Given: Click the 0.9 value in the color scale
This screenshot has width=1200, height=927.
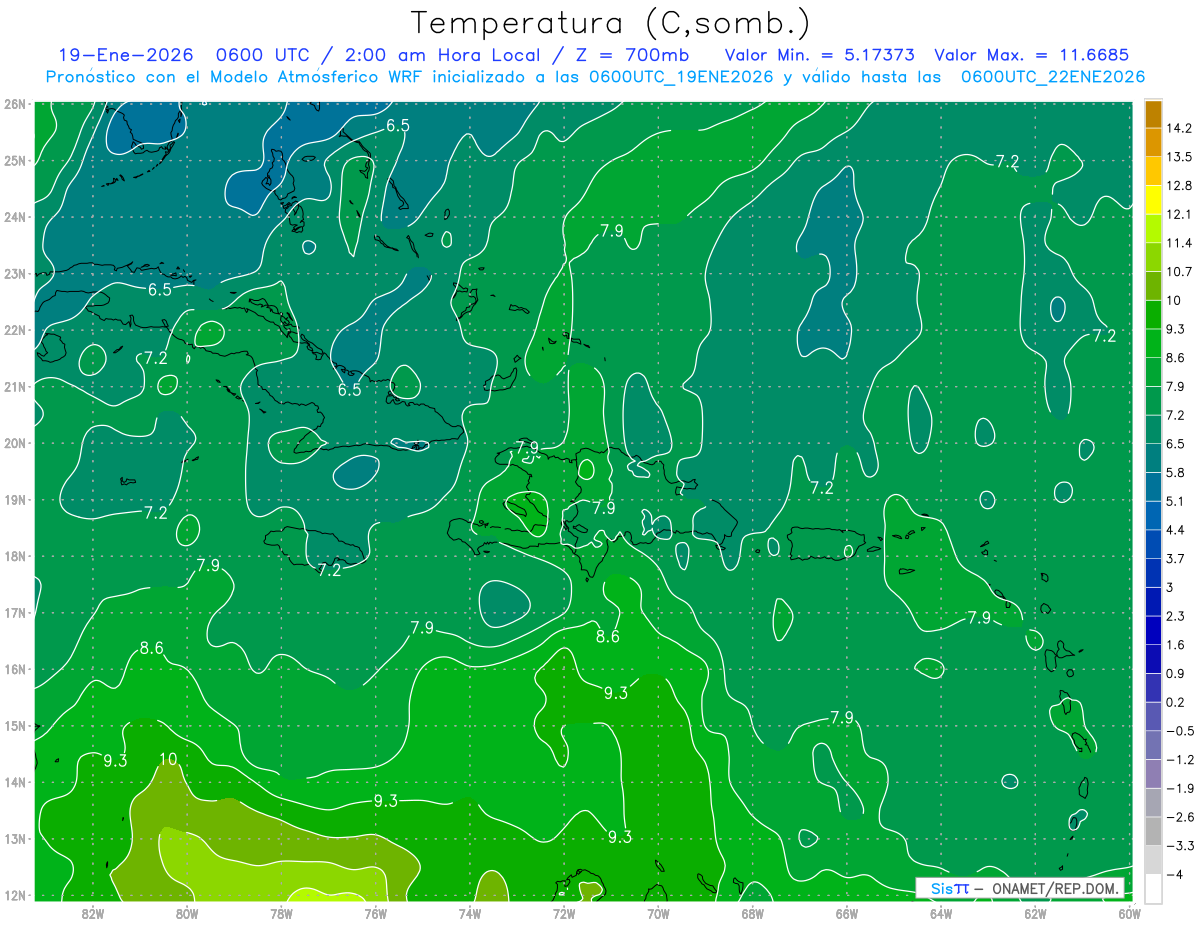Looking at the screenshot, I should (x=1175, y=673).
